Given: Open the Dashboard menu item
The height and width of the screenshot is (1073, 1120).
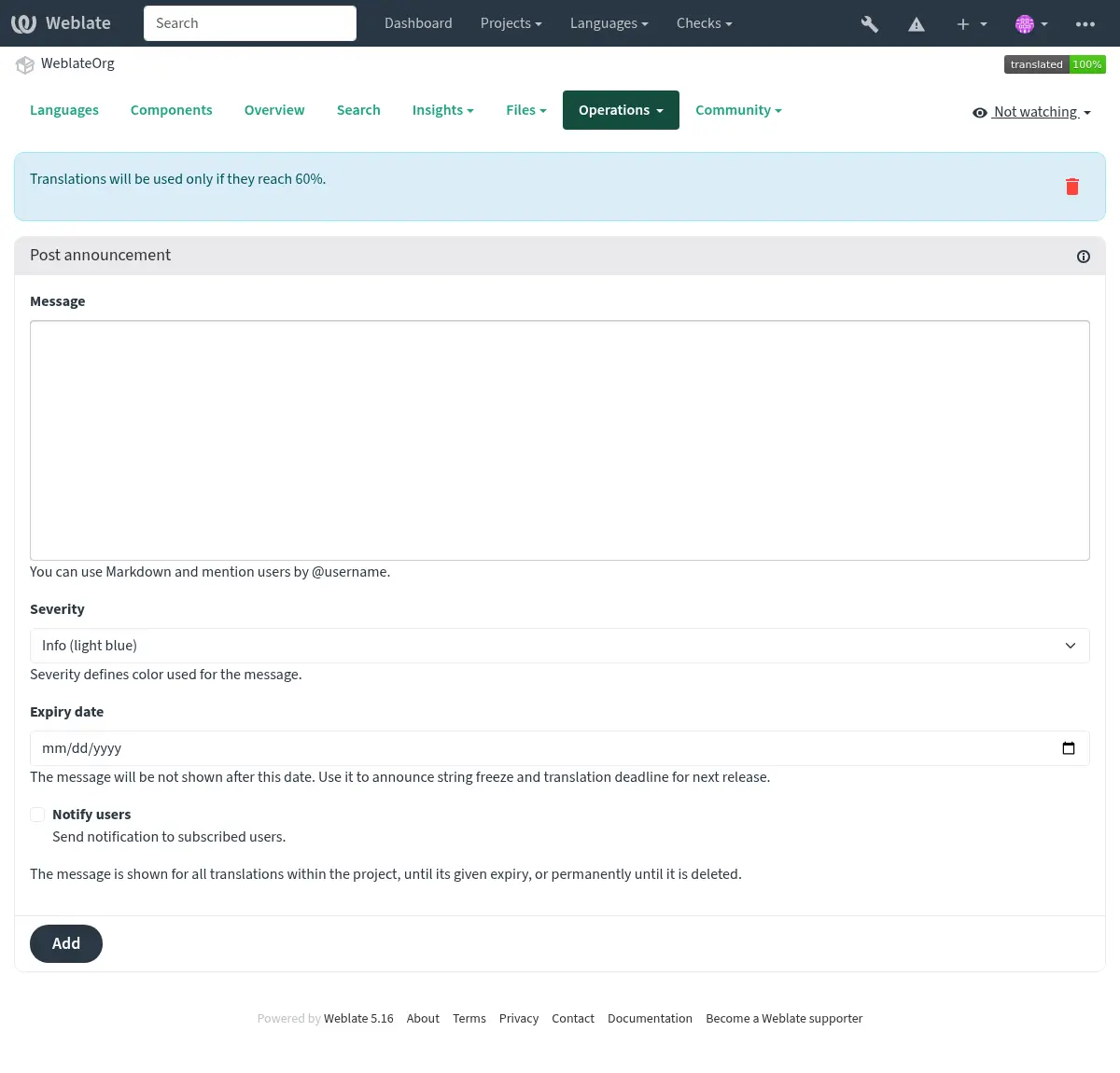Looking at the screenshot, I should coord(417,23).
